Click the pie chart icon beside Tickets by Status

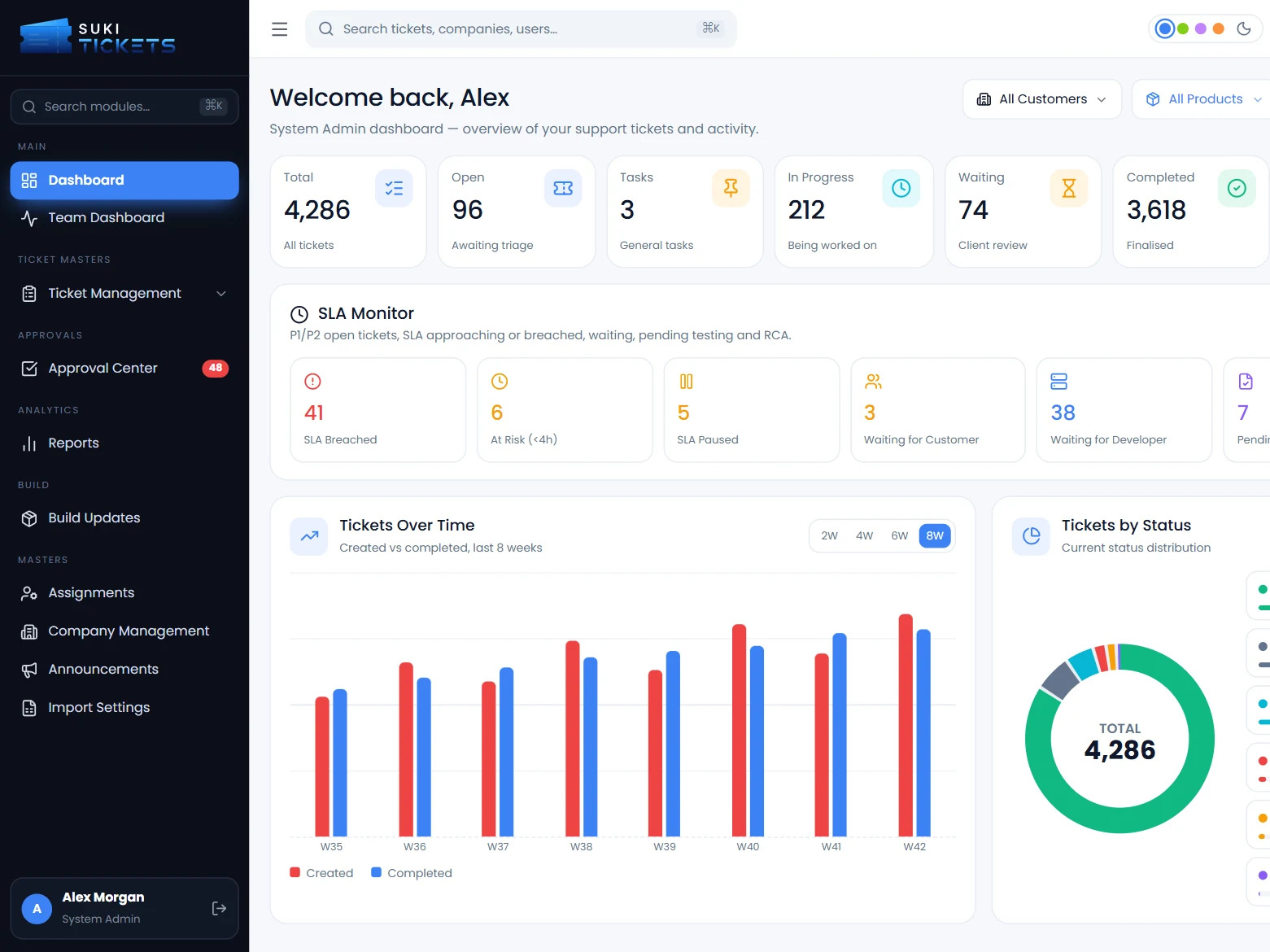1031,536
